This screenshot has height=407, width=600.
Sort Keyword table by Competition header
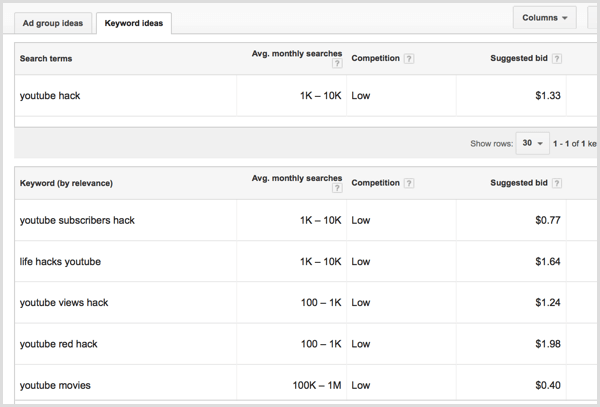tap(375, 183)
